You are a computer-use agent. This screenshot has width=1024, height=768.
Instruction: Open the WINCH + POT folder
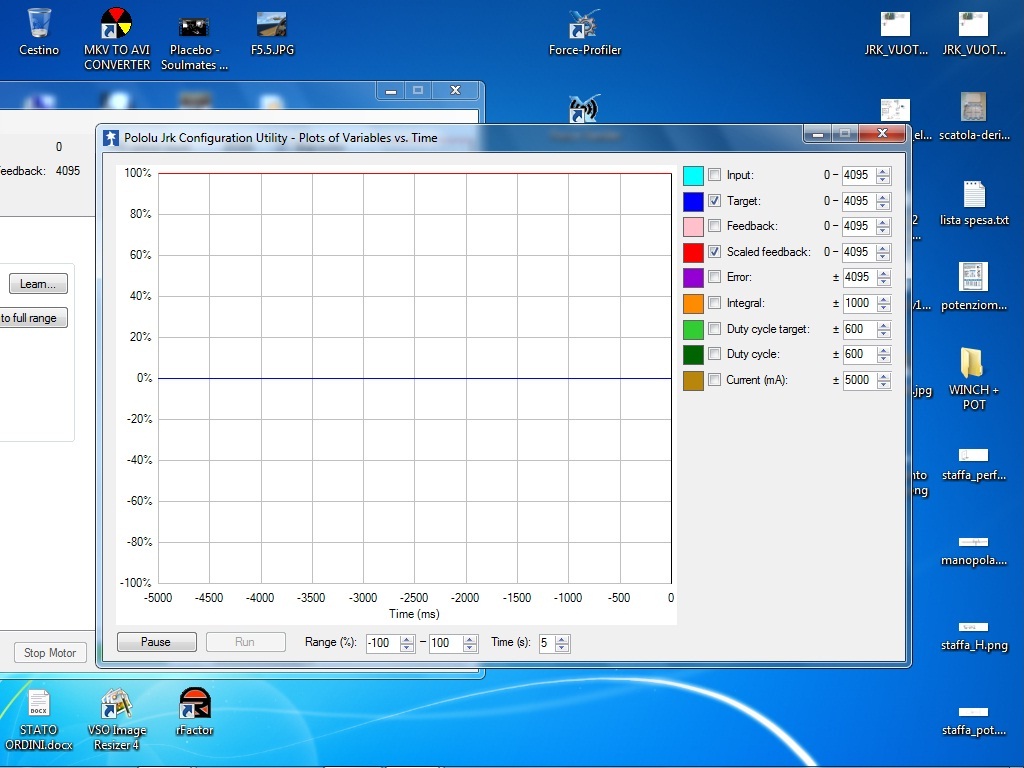974,379
